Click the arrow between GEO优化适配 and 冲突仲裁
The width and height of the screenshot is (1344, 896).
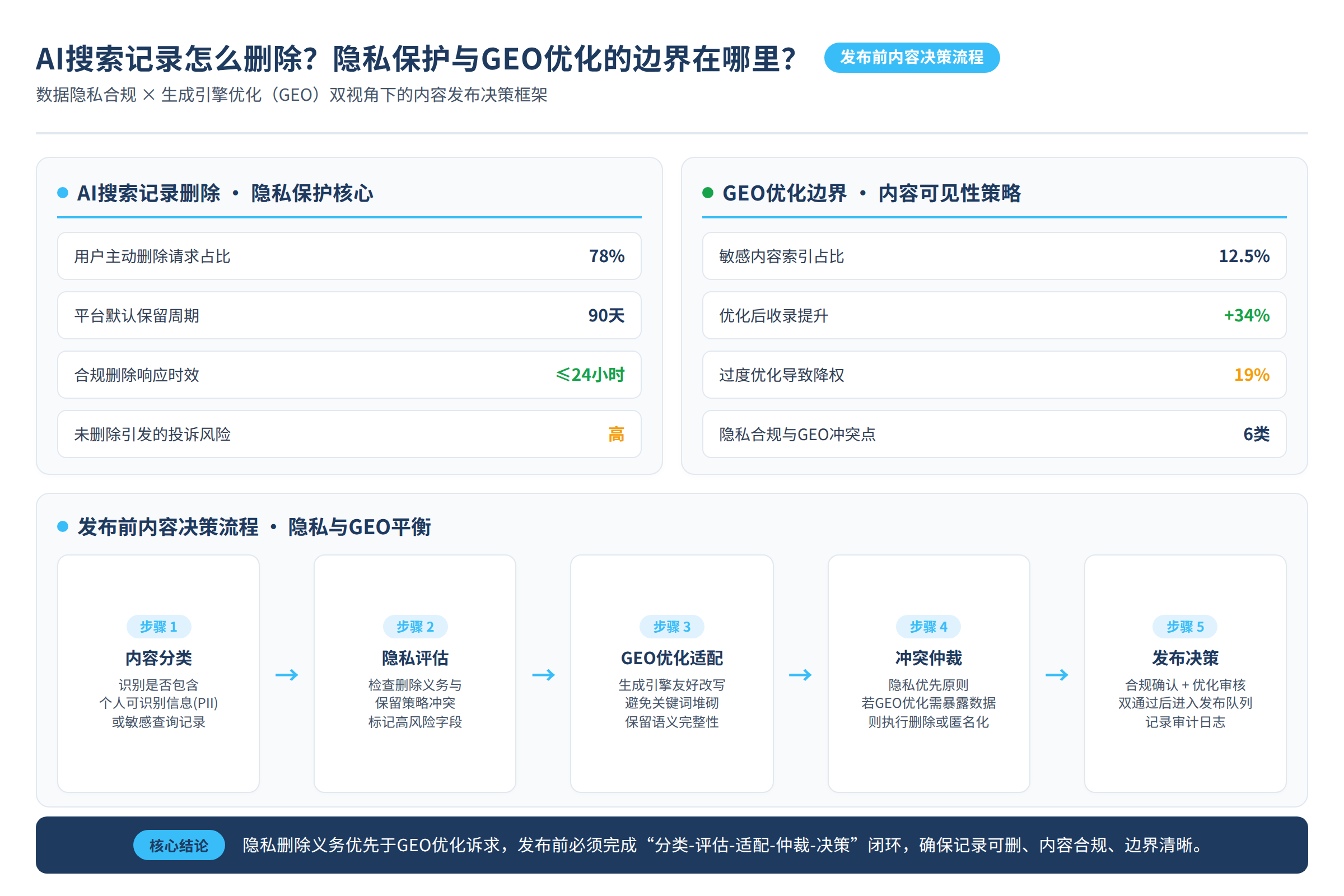pos(800,675)
